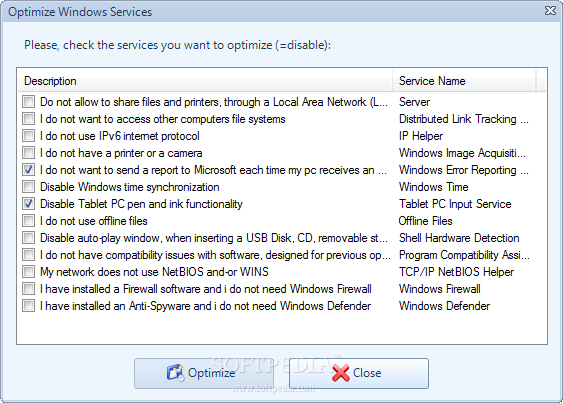Uncheck the Tablet PC pen checkbox
Viewport: 563px width, 403px height.
pyautogui.click(x=28, y=204)
